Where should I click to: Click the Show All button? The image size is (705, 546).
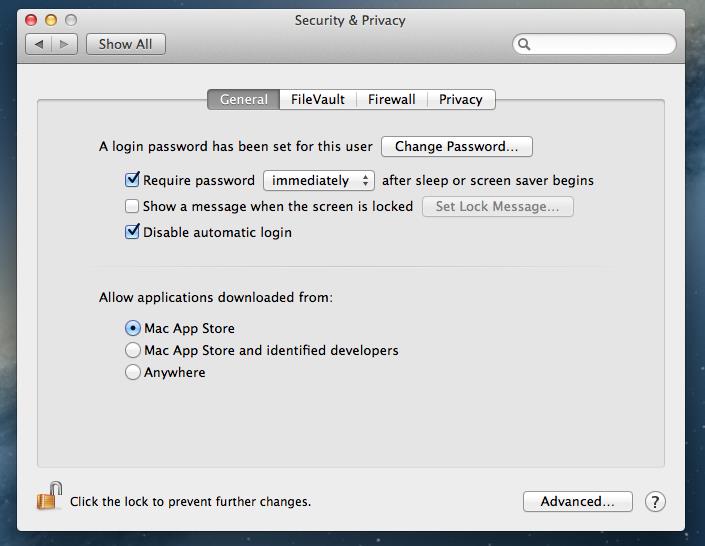[x=125, y=44]
